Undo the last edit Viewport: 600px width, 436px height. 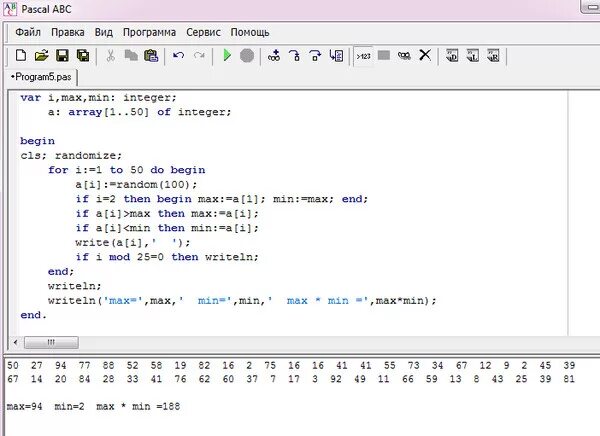click(x=178, y=56)
